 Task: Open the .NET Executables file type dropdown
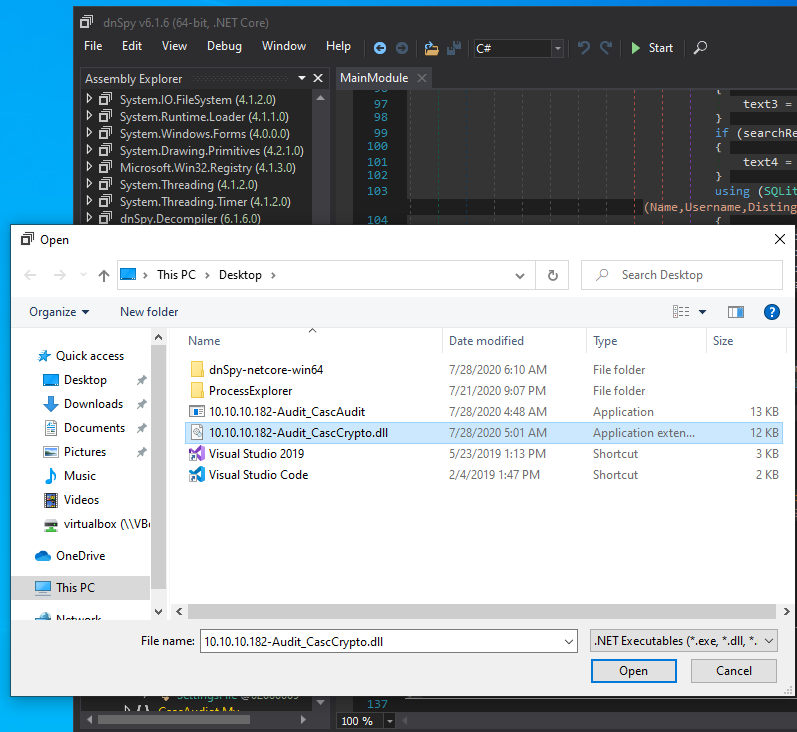pos(684,641)
